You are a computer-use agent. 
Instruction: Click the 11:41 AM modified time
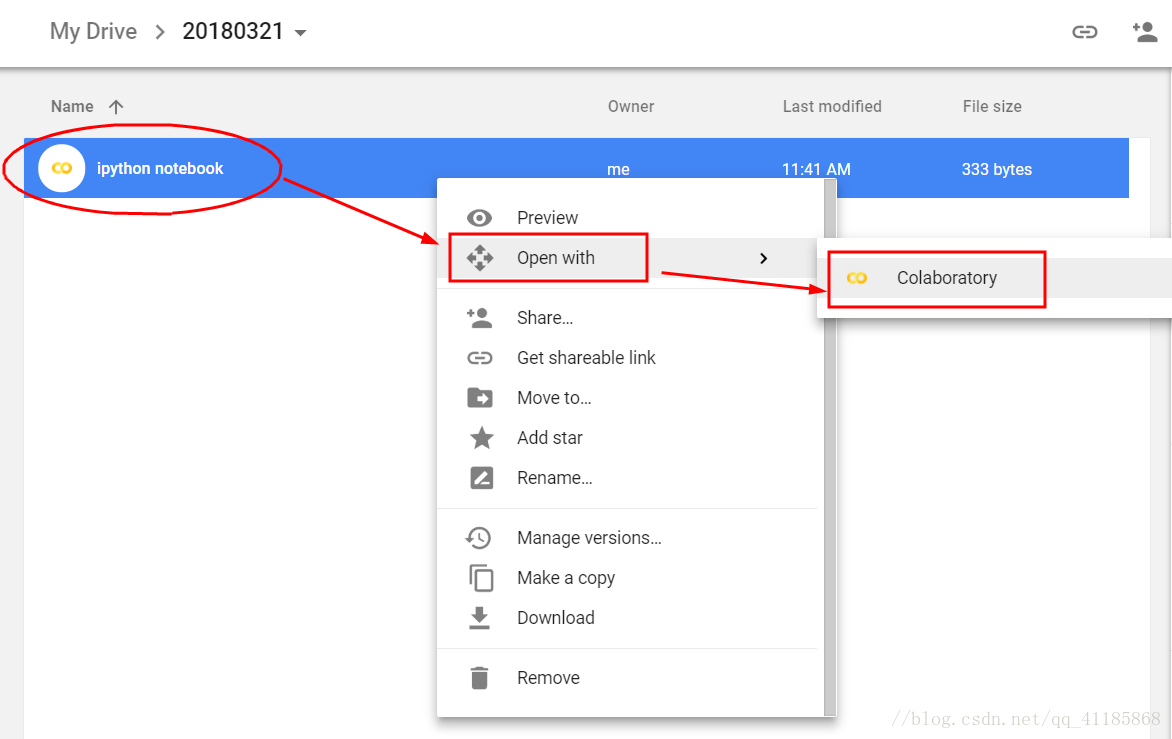pos(816,170)
